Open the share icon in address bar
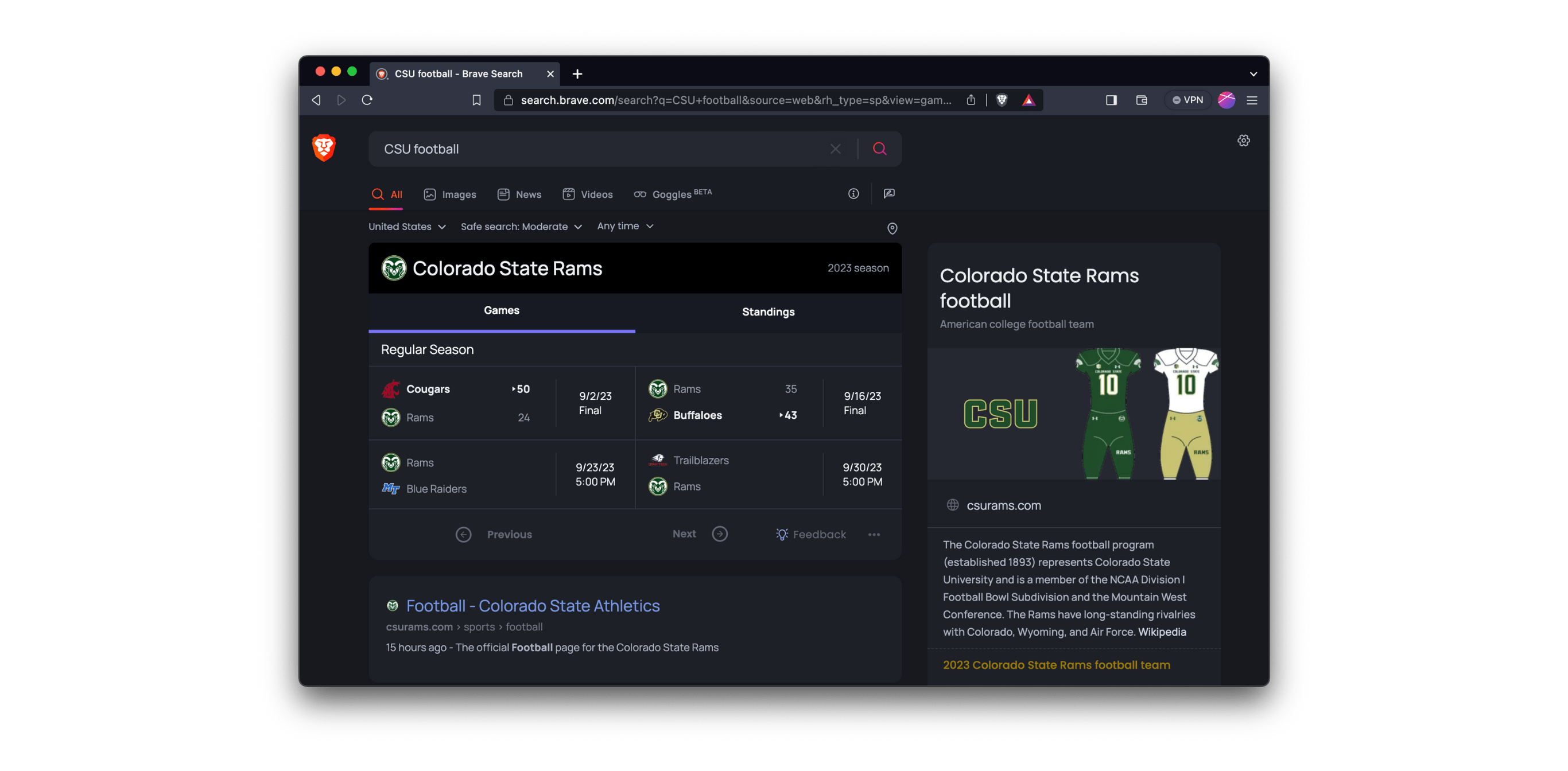 point(971,100)
